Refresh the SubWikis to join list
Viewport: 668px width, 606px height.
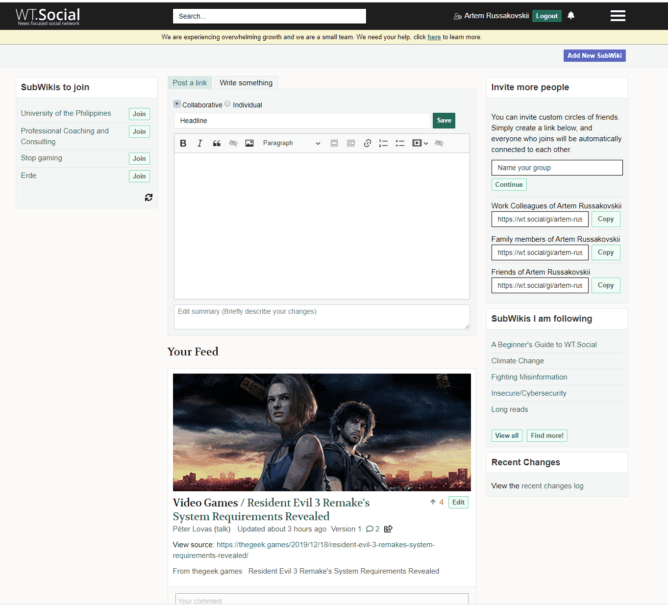[149, 197]
